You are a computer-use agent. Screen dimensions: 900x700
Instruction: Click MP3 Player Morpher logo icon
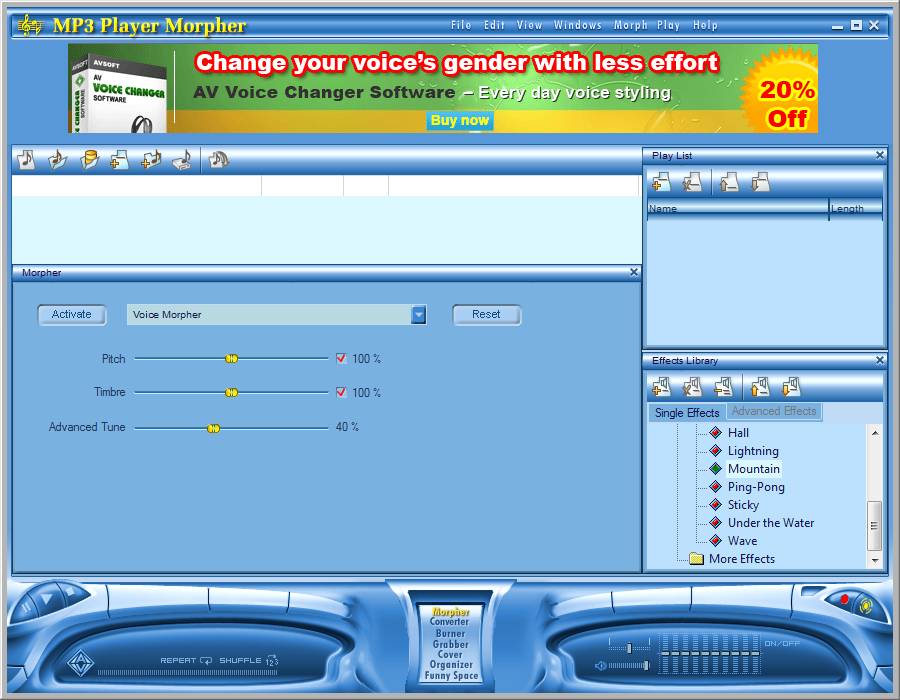click(30, 25)
